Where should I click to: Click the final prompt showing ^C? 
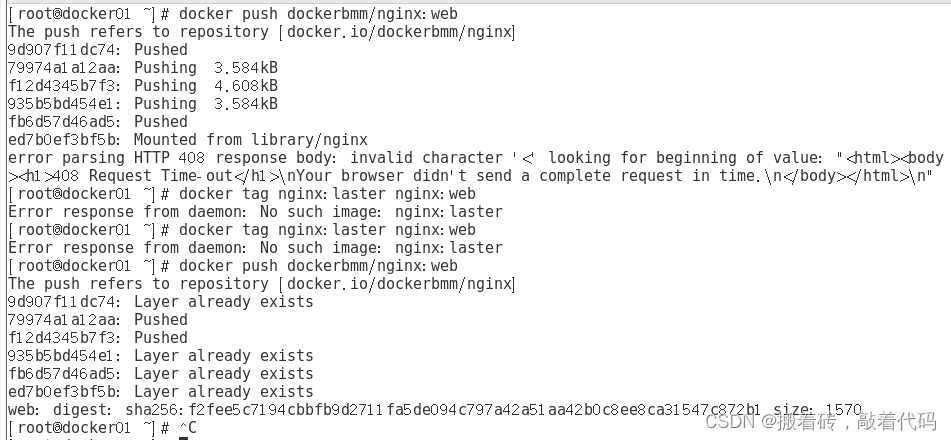[102, 427]
